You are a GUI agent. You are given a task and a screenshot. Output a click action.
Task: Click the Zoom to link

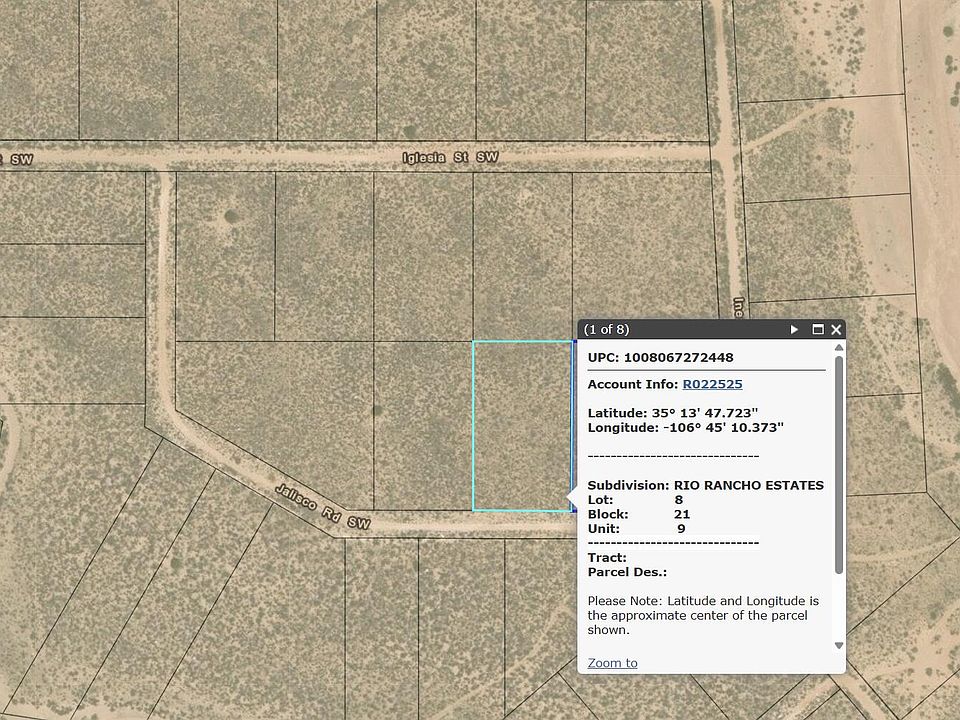[613, 662]
